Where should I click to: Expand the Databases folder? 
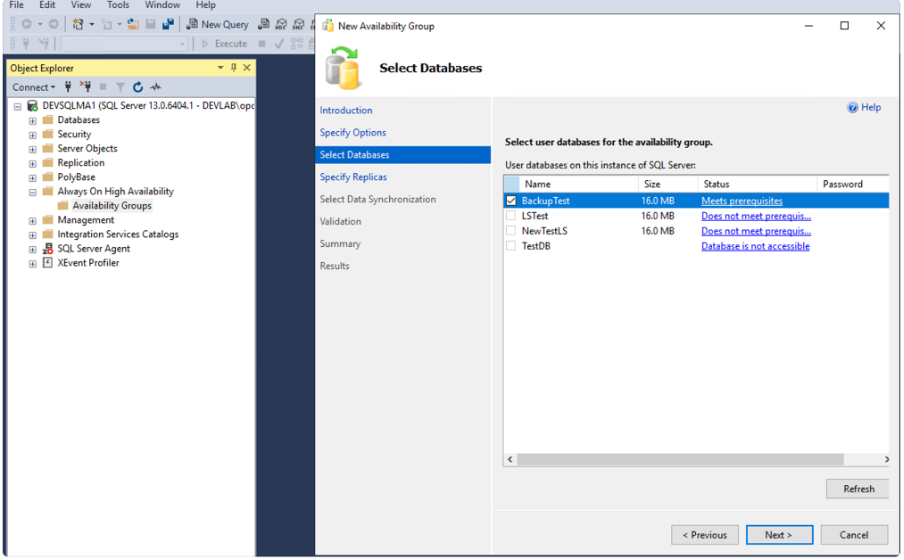[33, 121]
